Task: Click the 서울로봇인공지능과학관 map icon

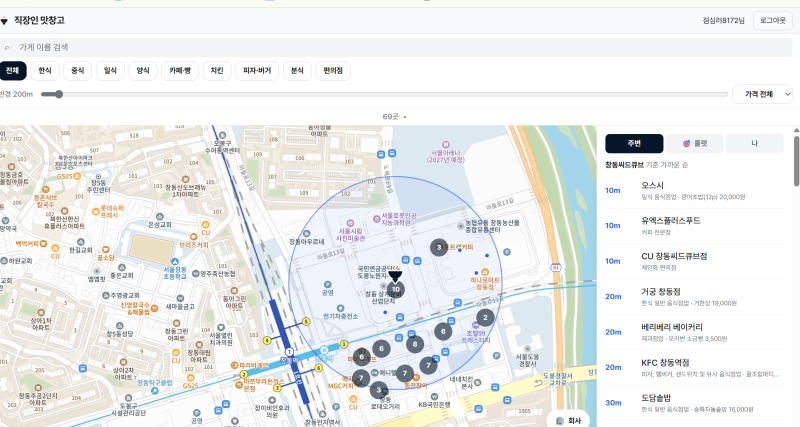Action: [377, 218]
